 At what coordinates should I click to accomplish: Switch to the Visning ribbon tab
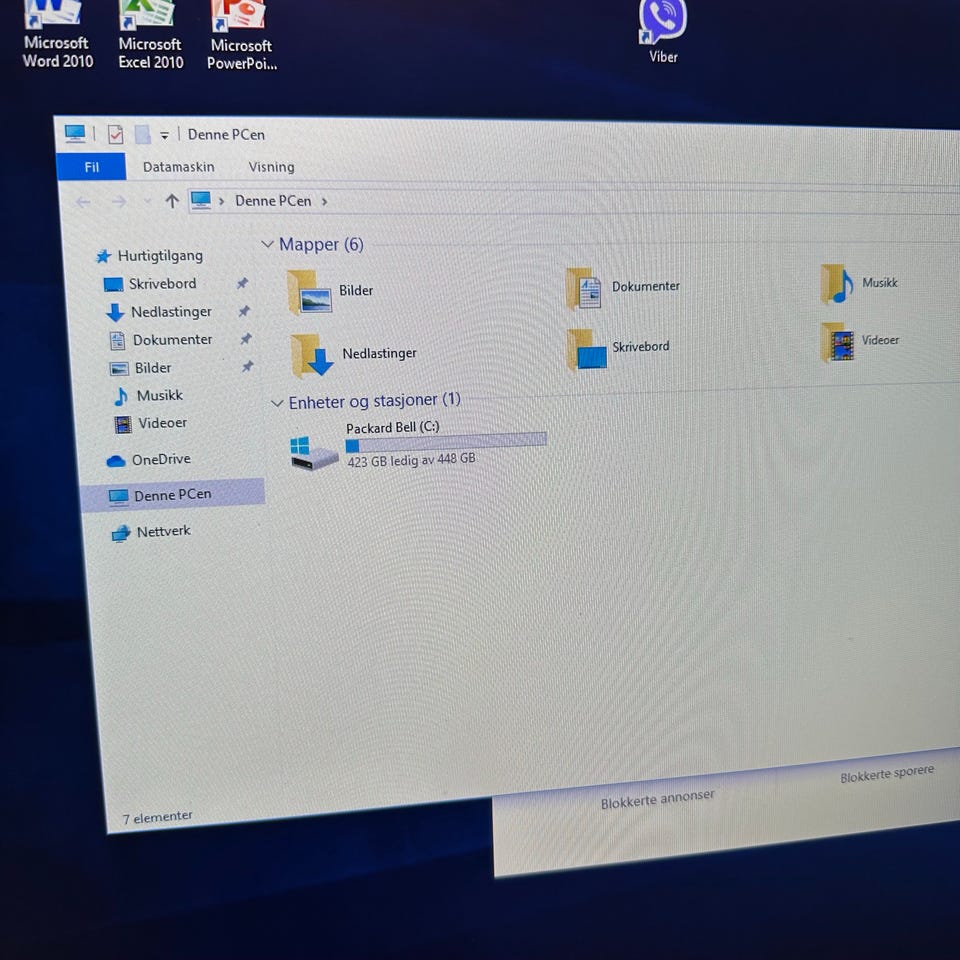[271, 167]
